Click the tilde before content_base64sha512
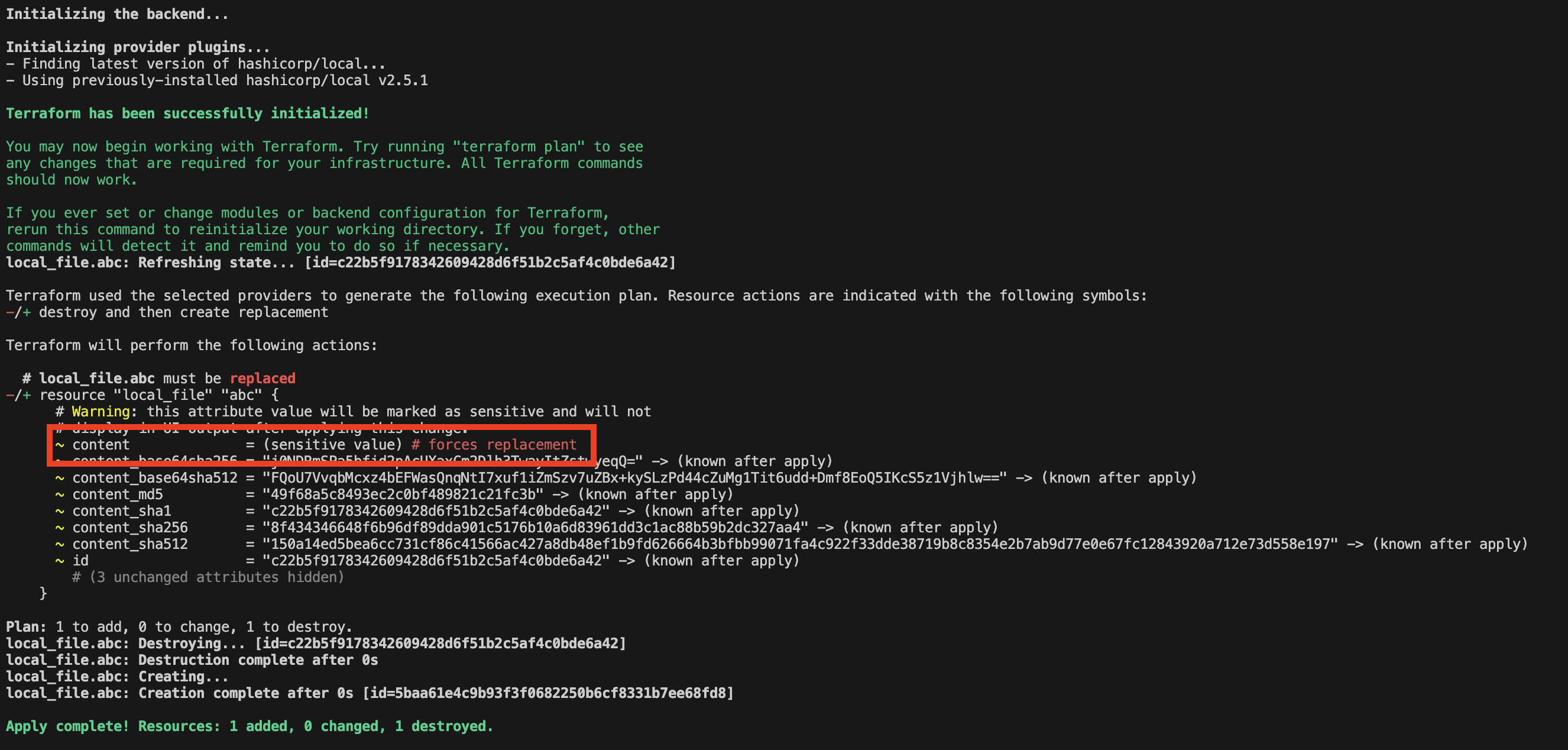 point(60,478)
